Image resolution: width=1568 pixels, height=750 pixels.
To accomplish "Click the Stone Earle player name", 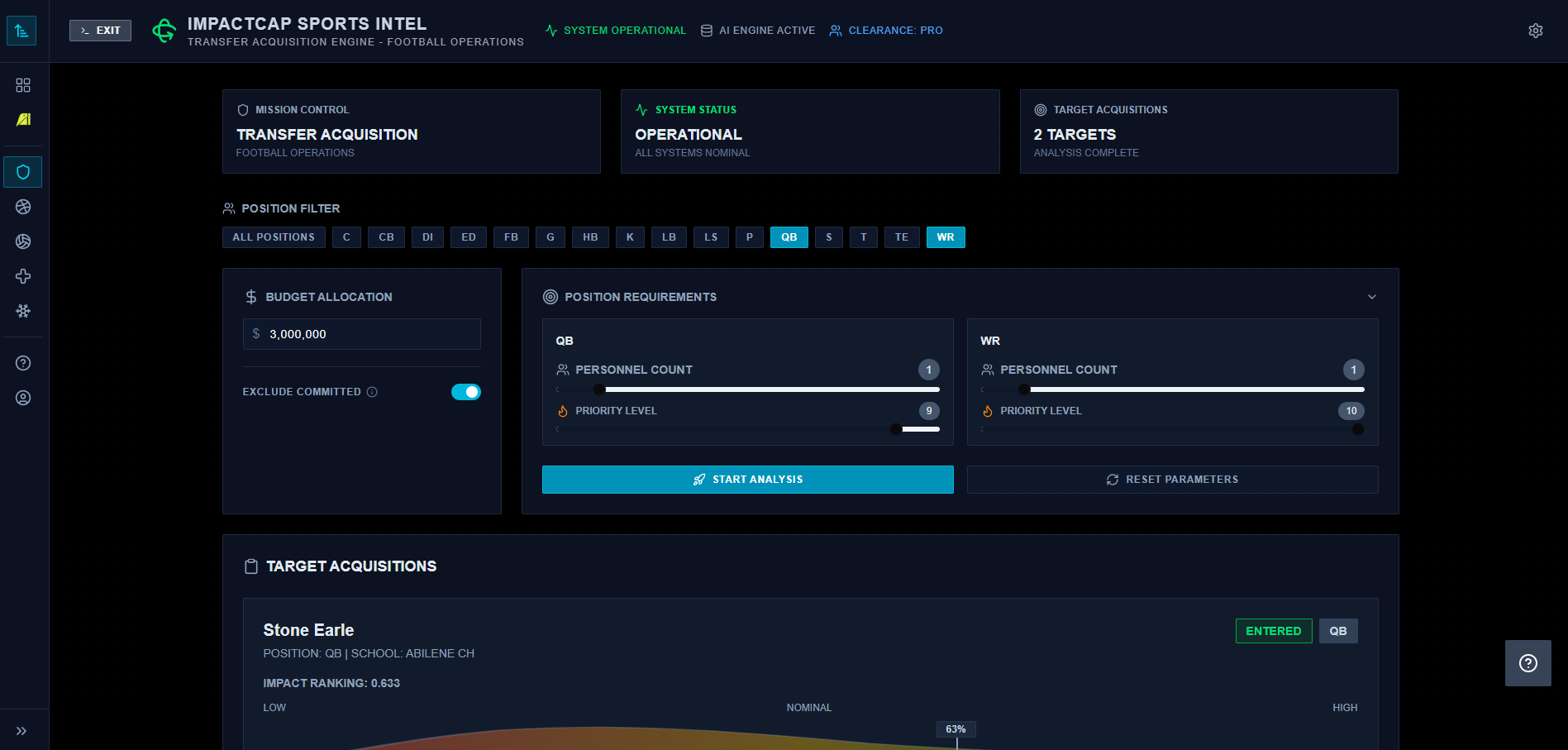I will click(x=308, y=630).
